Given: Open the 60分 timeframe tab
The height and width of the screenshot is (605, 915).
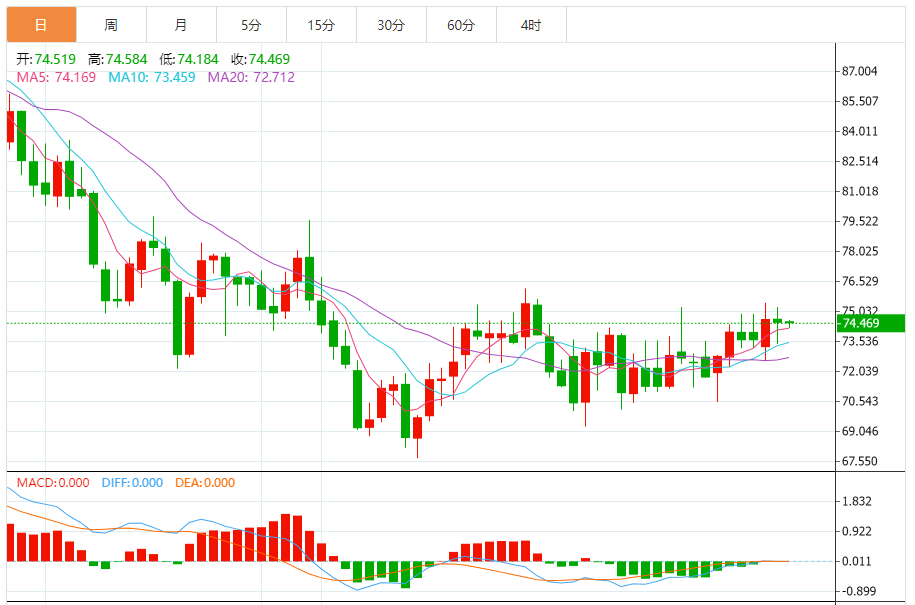Looking at the screenshot, I should [462, 25].
